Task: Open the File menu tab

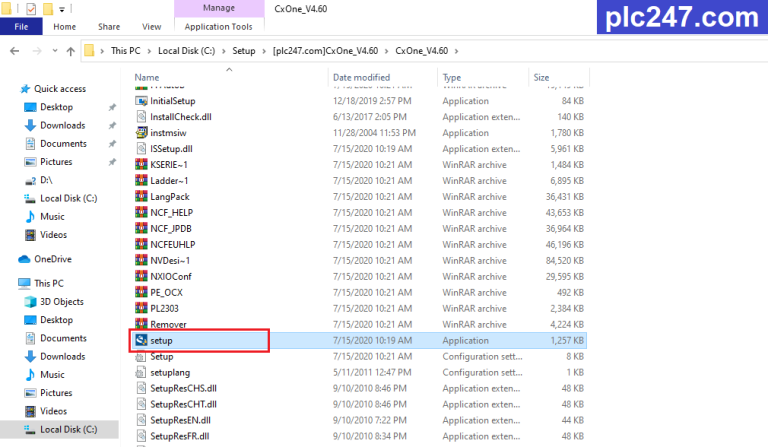Action: 21,26
